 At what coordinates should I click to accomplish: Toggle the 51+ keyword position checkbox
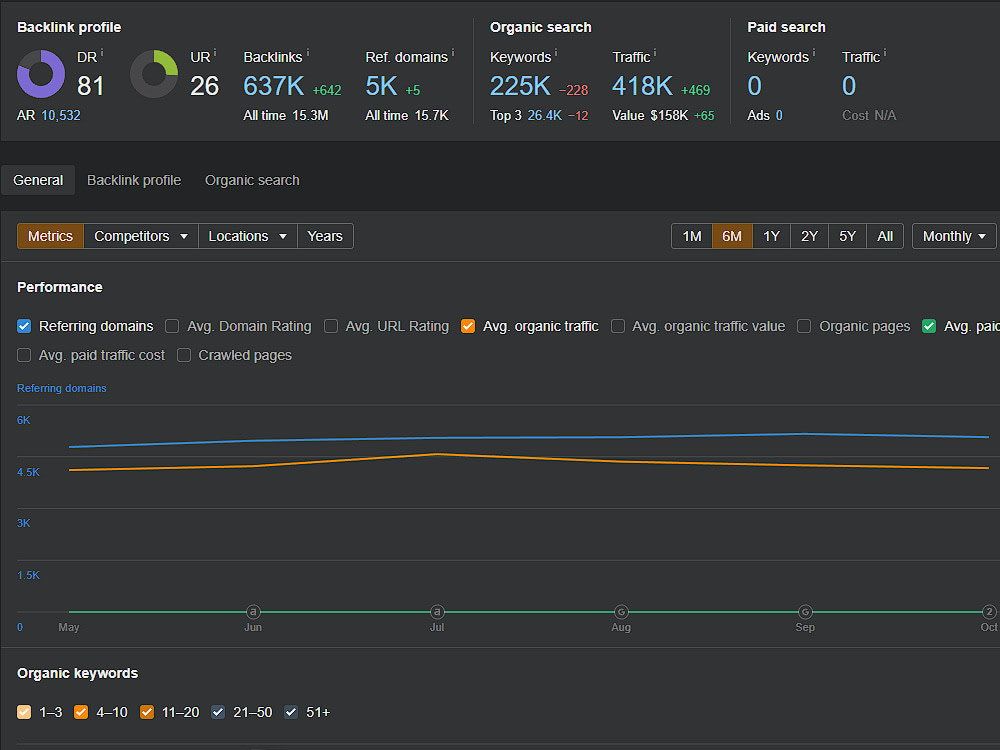pyautogui.click(x=291, y=712)
